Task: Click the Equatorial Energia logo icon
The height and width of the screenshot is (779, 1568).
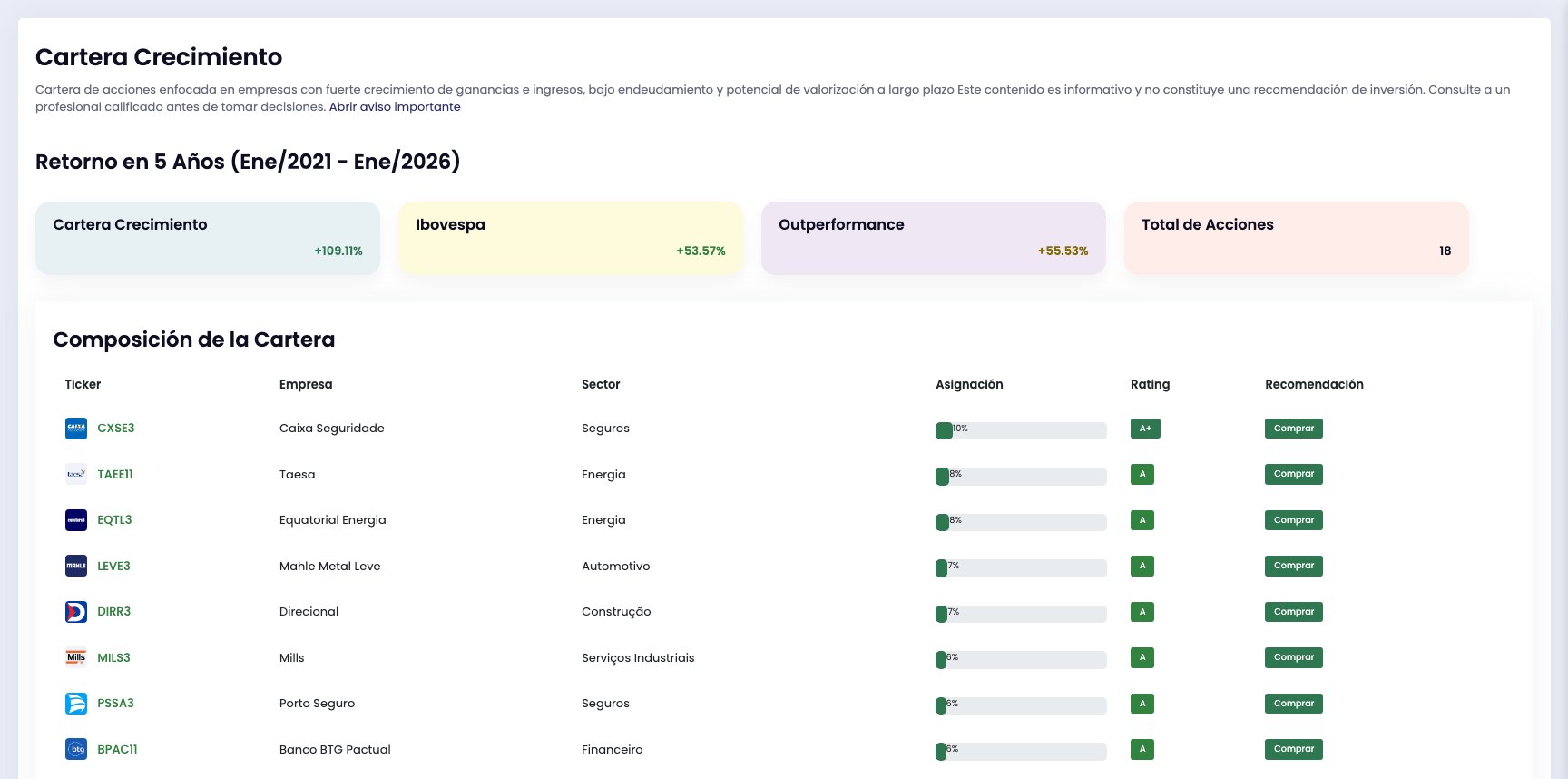Action: [x=76, y=520]
